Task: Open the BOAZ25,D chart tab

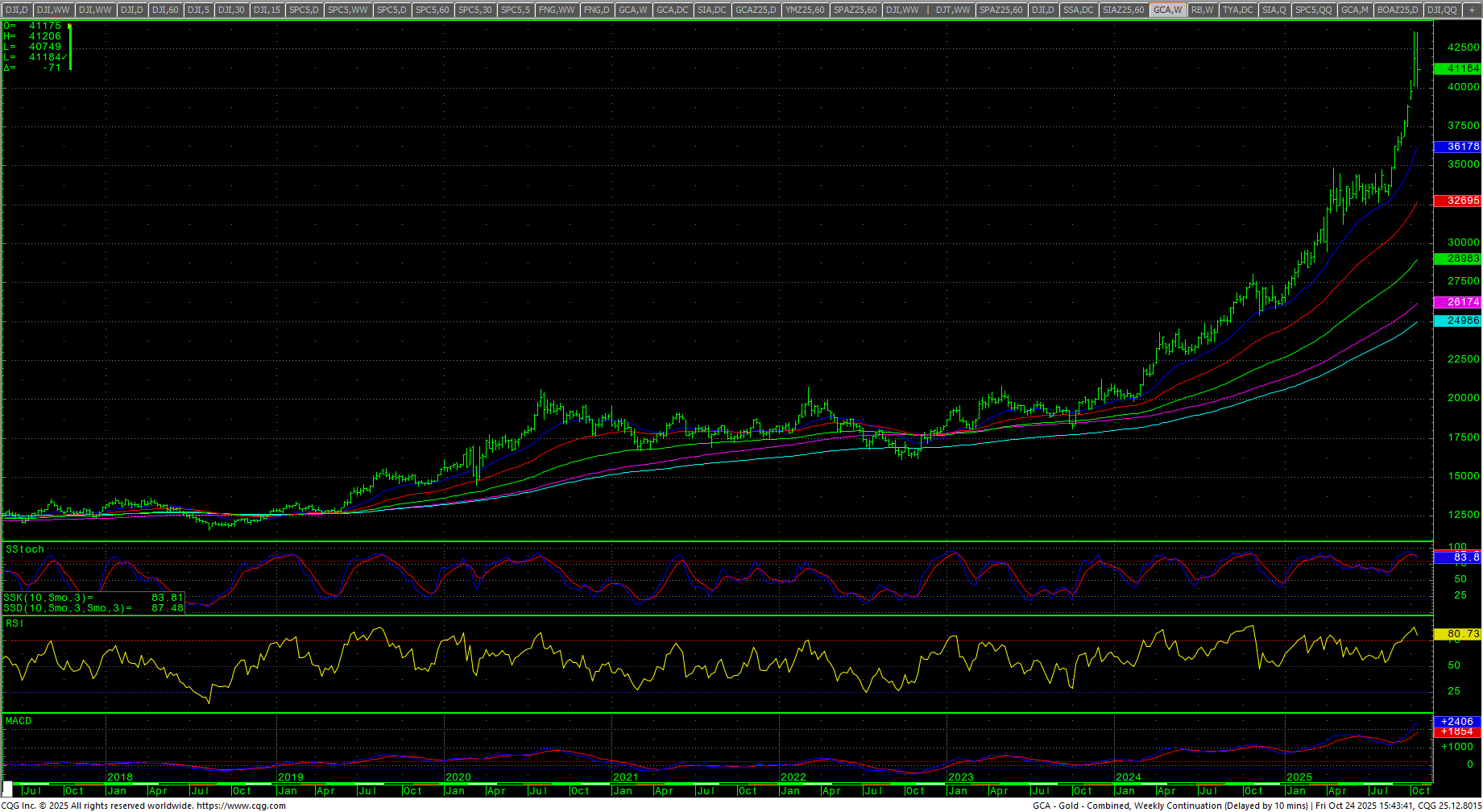Action: pyautogui.click(x=1397, y=10)
